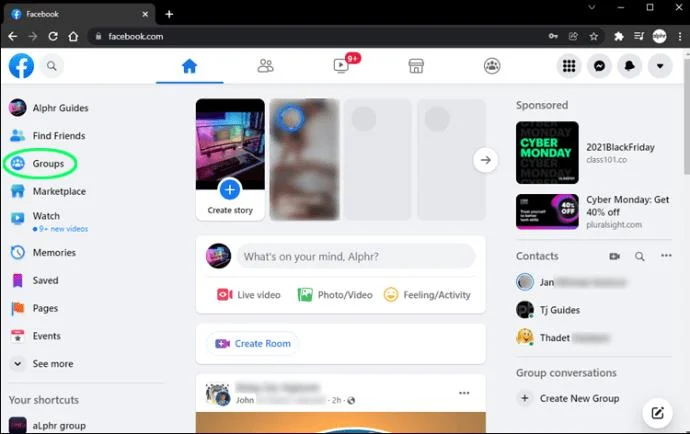Open the Facebook search magnifier
690x434 pixels.
pyautogui.click(x=51, y=66)
